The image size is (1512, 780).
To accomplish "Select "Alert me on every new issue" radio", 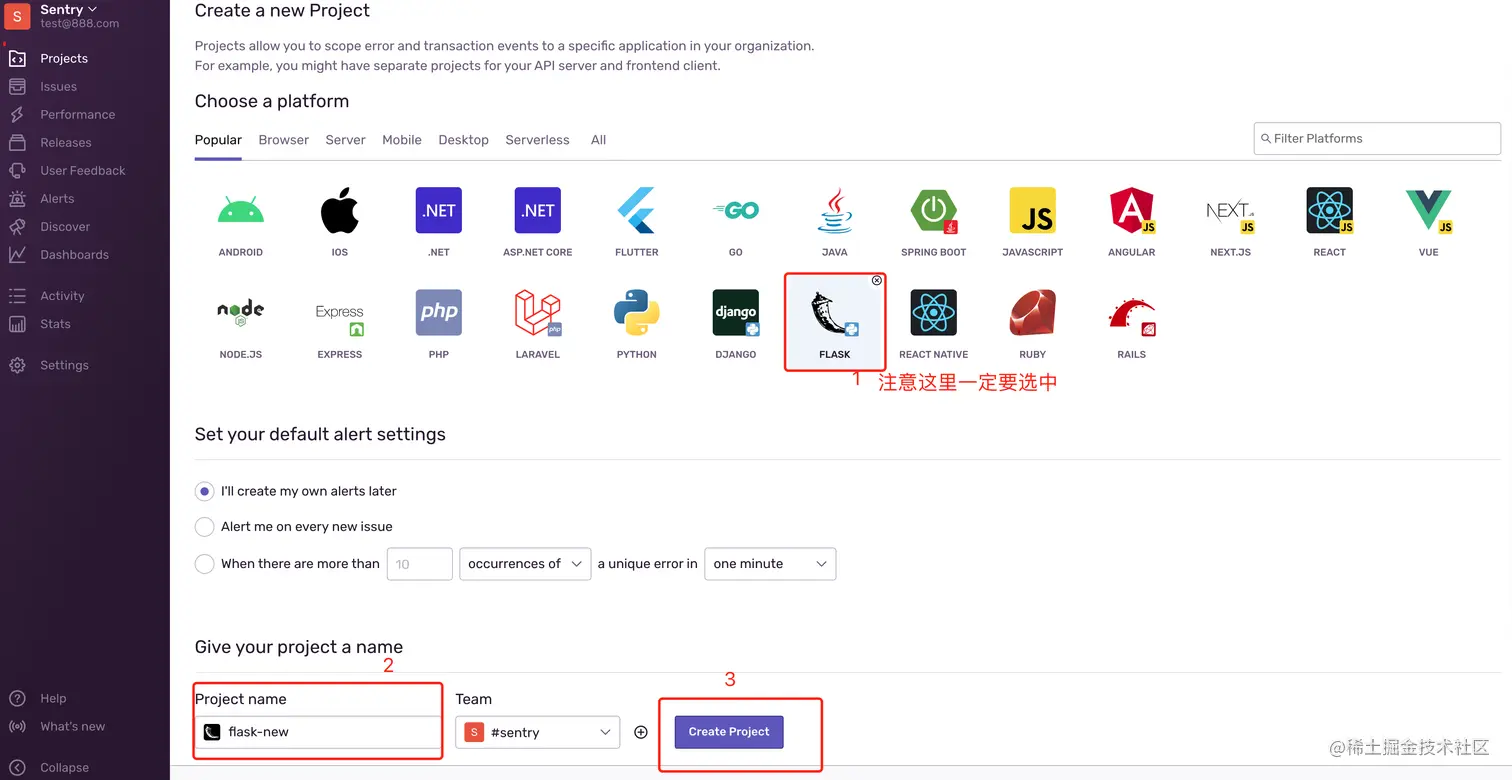I will [x=204, y=526].
